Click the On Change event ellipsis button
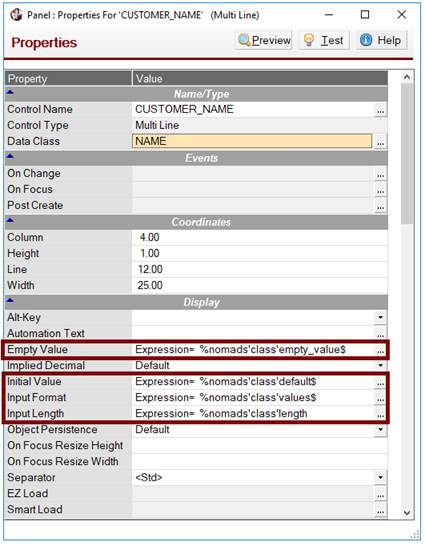 click(380, 174)
